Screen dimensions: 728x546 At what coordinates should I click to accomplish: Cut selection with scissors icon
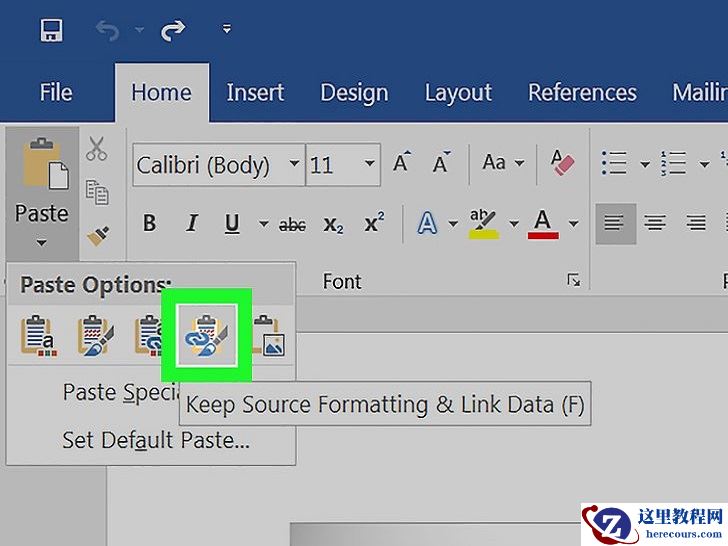[97, 149]
